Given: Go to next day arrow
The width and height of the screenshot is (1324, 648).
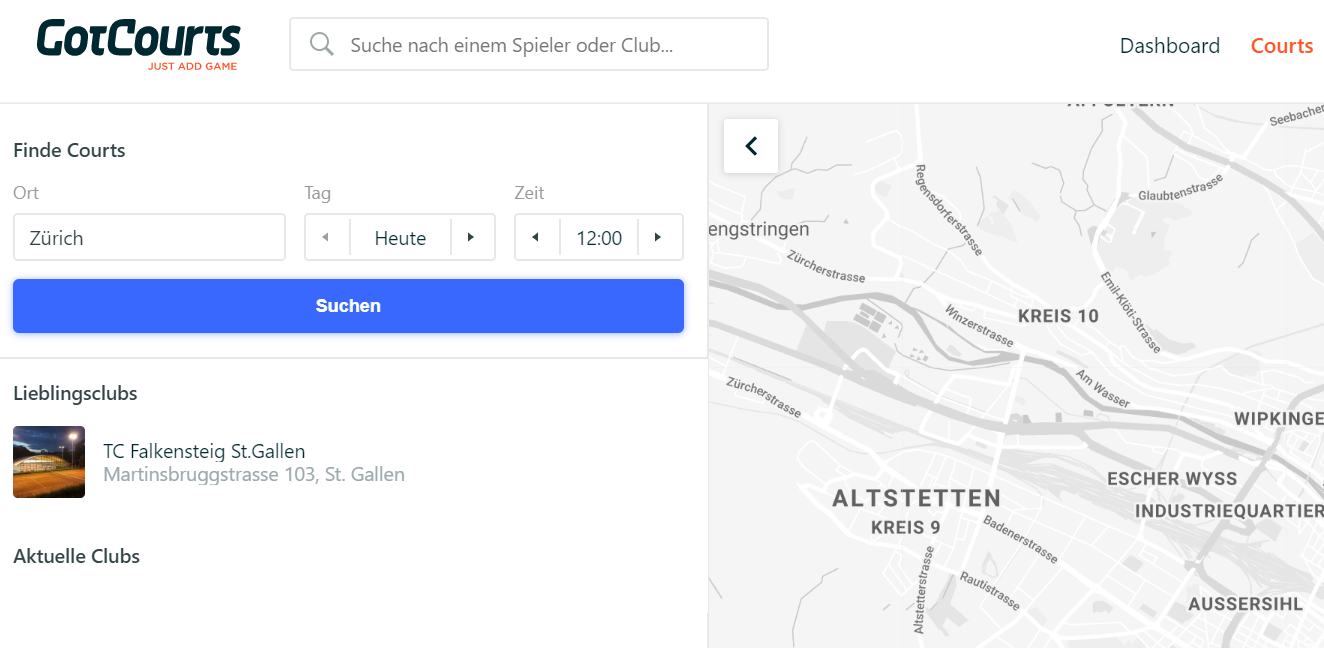Looking at the screenshot, I should coord(472,238).
